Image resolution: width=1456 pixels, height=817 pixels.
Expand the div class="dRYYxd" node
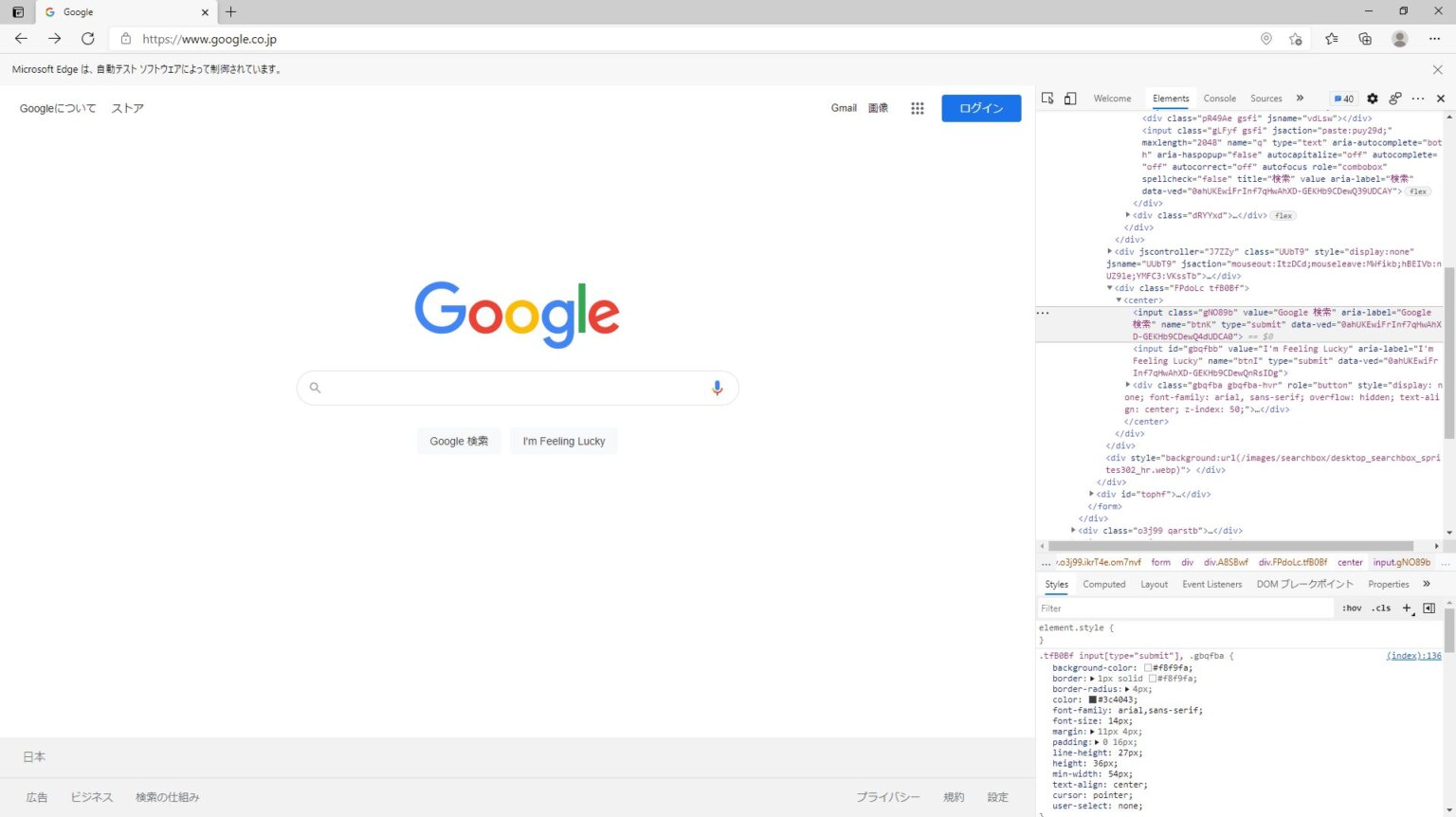[x=1128, y=215]
